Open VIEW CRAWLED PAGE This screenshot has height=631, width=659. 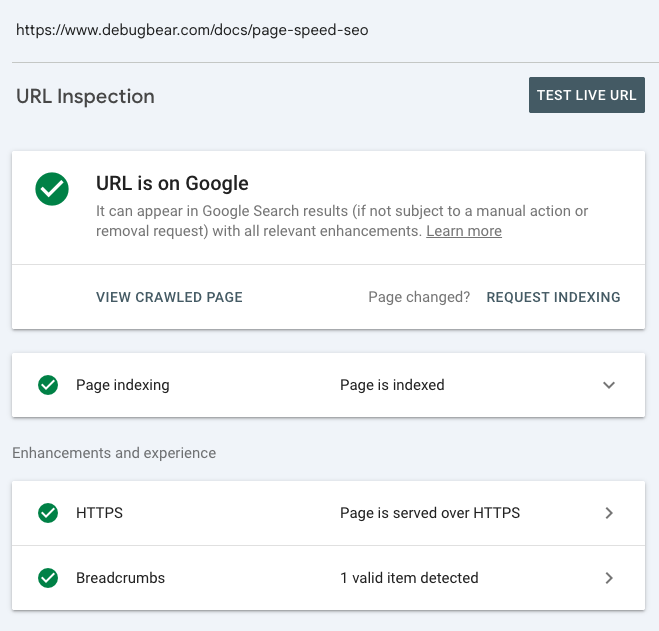click(169, 297)
